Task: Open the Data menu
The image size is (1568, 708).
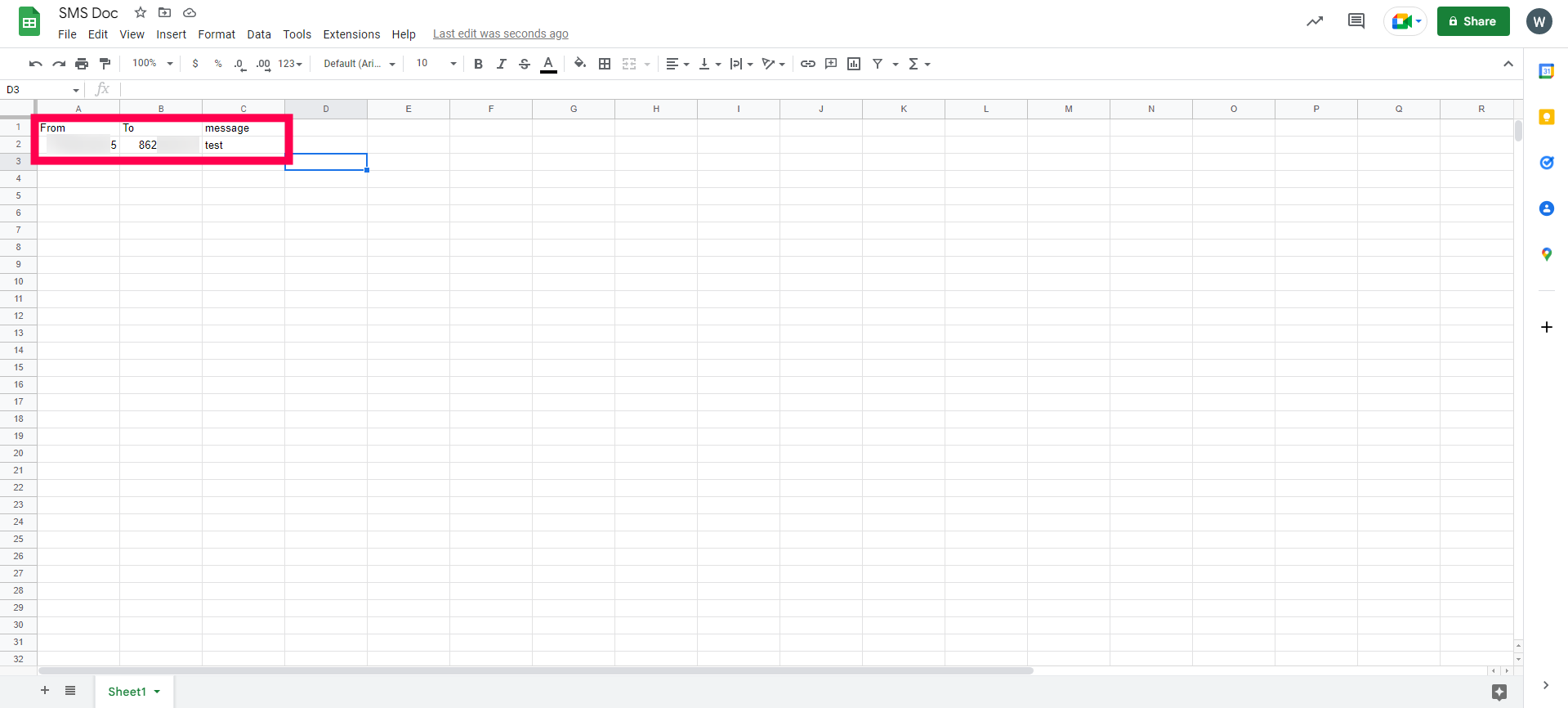Action: (x=259, y=34)
